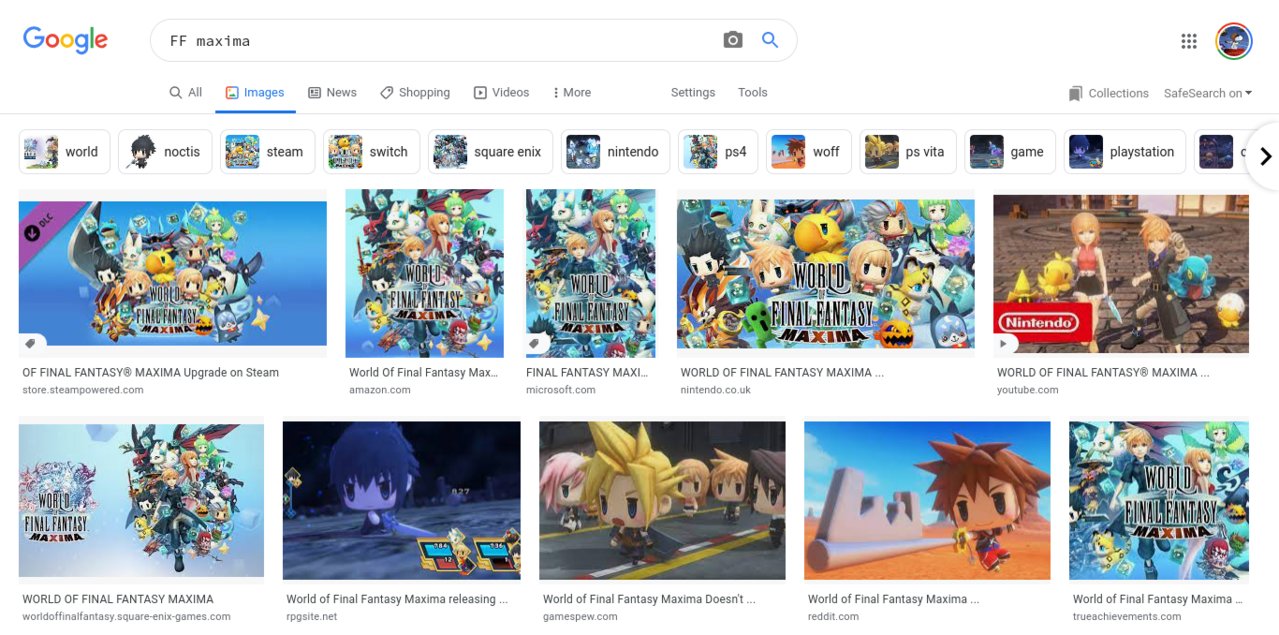Select the nintendo filter chip
The width and height of the screenshot is (1279, 635).
tap(615, 152)
